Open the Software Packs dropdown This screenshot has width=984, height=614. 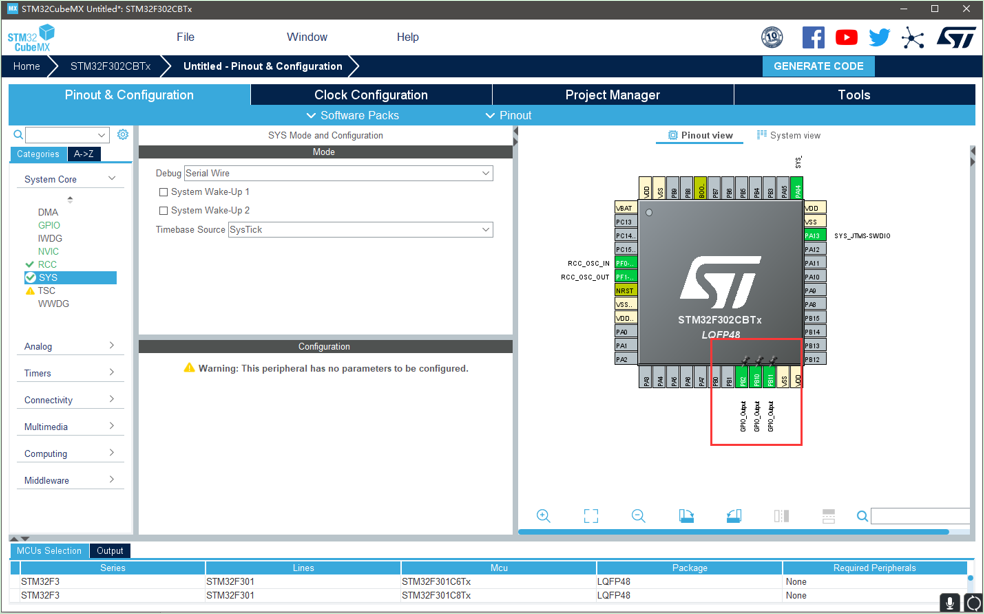(x=353, y=116)
